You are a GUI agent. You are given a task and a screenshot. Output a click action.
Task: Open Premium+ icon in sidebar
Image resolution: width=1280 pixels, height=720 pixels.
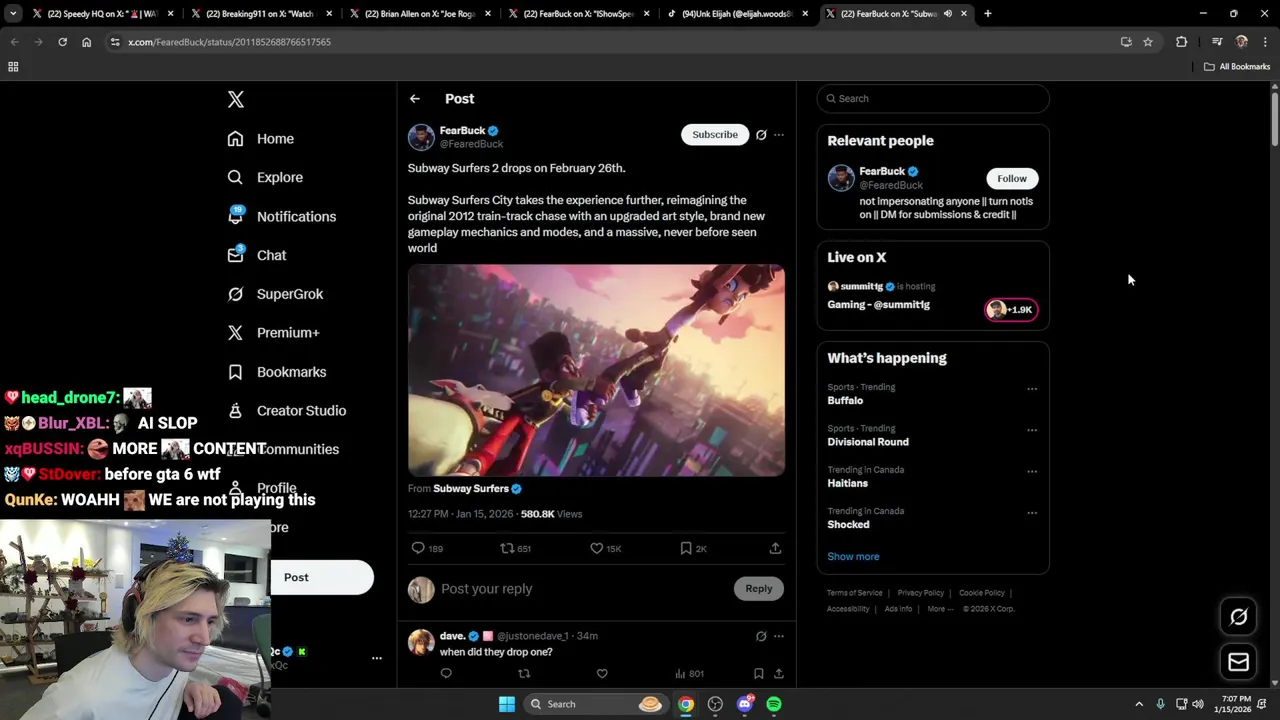click(235, 333)
